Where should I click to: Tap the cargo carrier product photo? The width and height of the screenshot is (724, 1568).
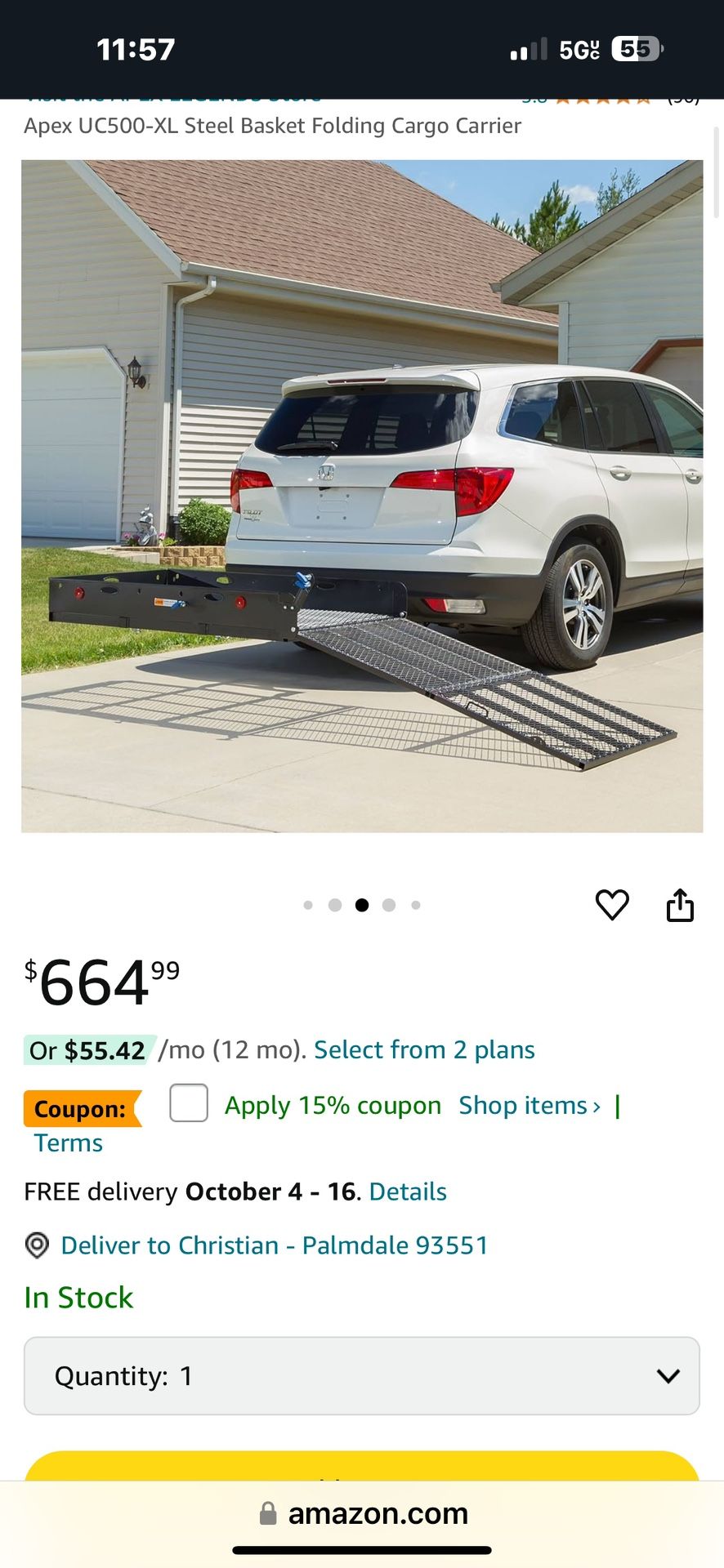362,497
